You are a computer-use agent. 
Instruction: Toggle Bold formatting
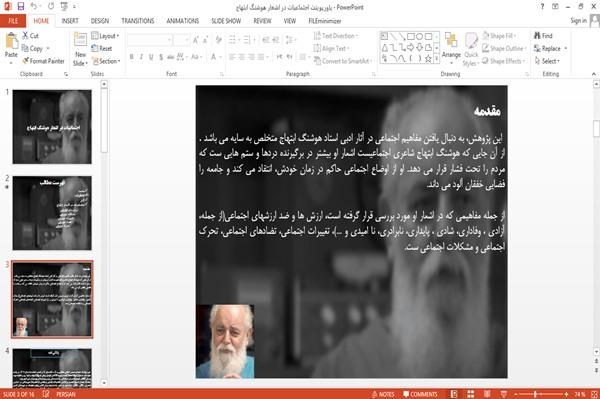pos(132,57)
